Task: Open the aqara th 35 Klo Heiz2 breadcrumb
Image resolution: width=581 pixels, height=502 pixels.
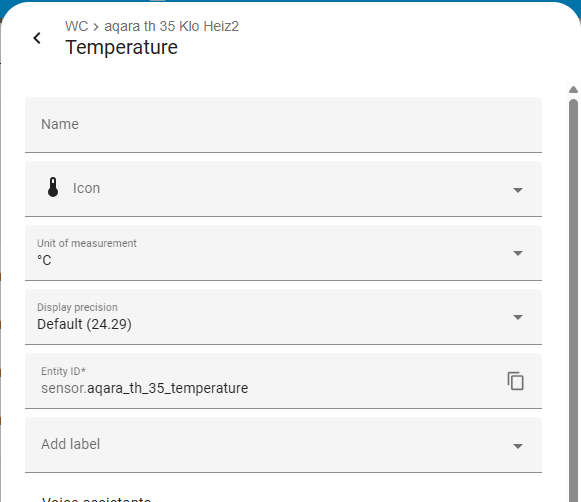Action: coord(172,26)
